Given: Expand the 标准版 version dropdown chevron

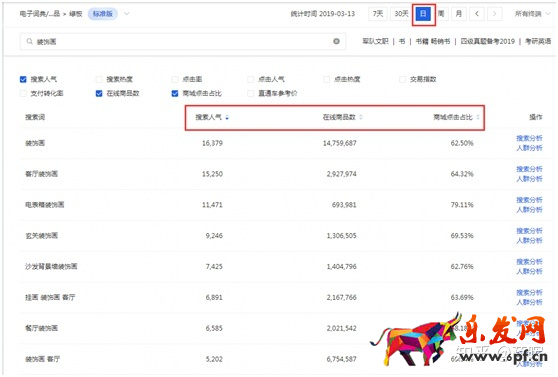Looking at the screenshot, I should tap(127, 14).
